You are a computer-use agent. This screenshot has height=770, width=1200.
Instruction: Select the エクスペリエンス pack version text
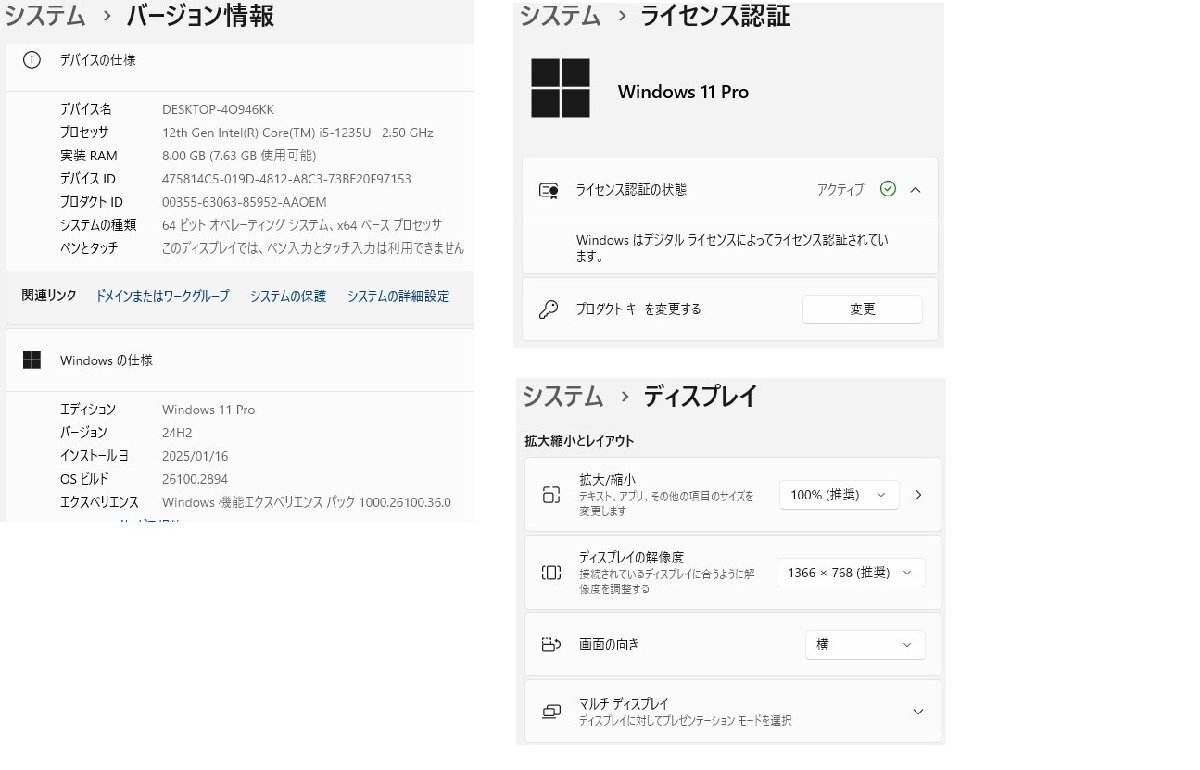pyautogui.click(x=306, y=502)
